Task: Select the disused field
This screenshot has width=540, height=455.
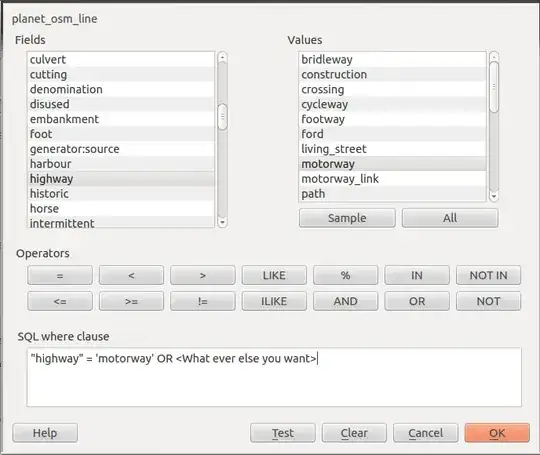Action: coord(121,104)
